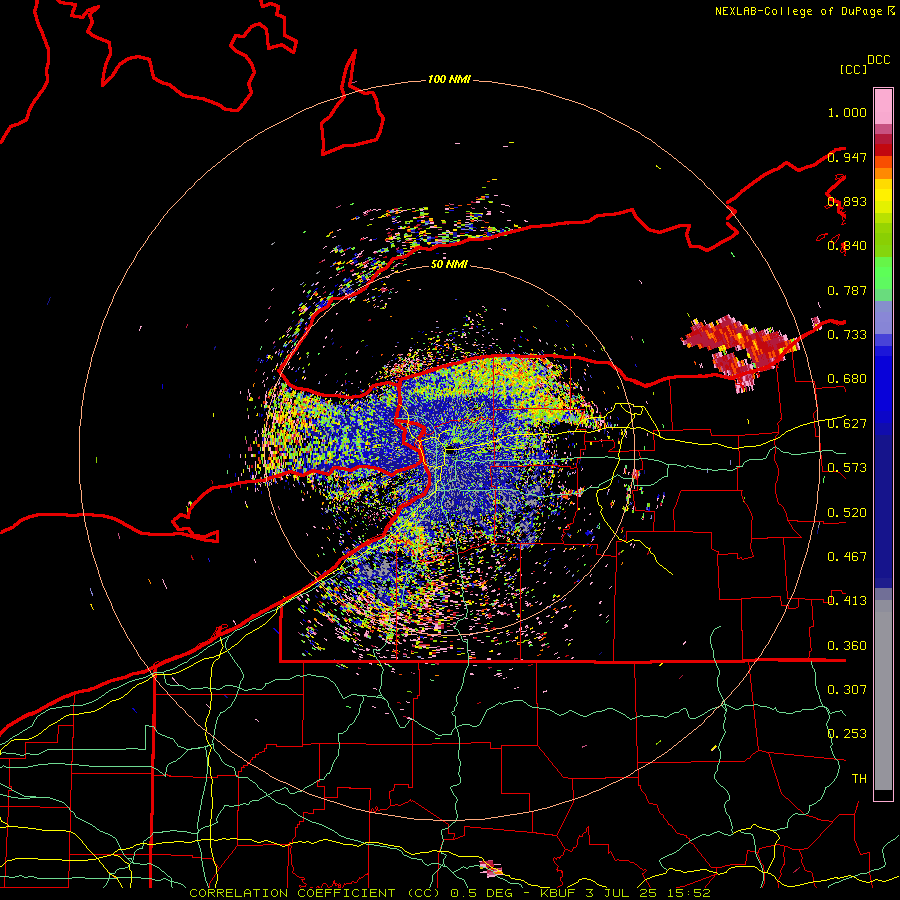Pick the periwinkle segment of the color bar
Viewport: 900px width, 900px height.
(883, 317)
